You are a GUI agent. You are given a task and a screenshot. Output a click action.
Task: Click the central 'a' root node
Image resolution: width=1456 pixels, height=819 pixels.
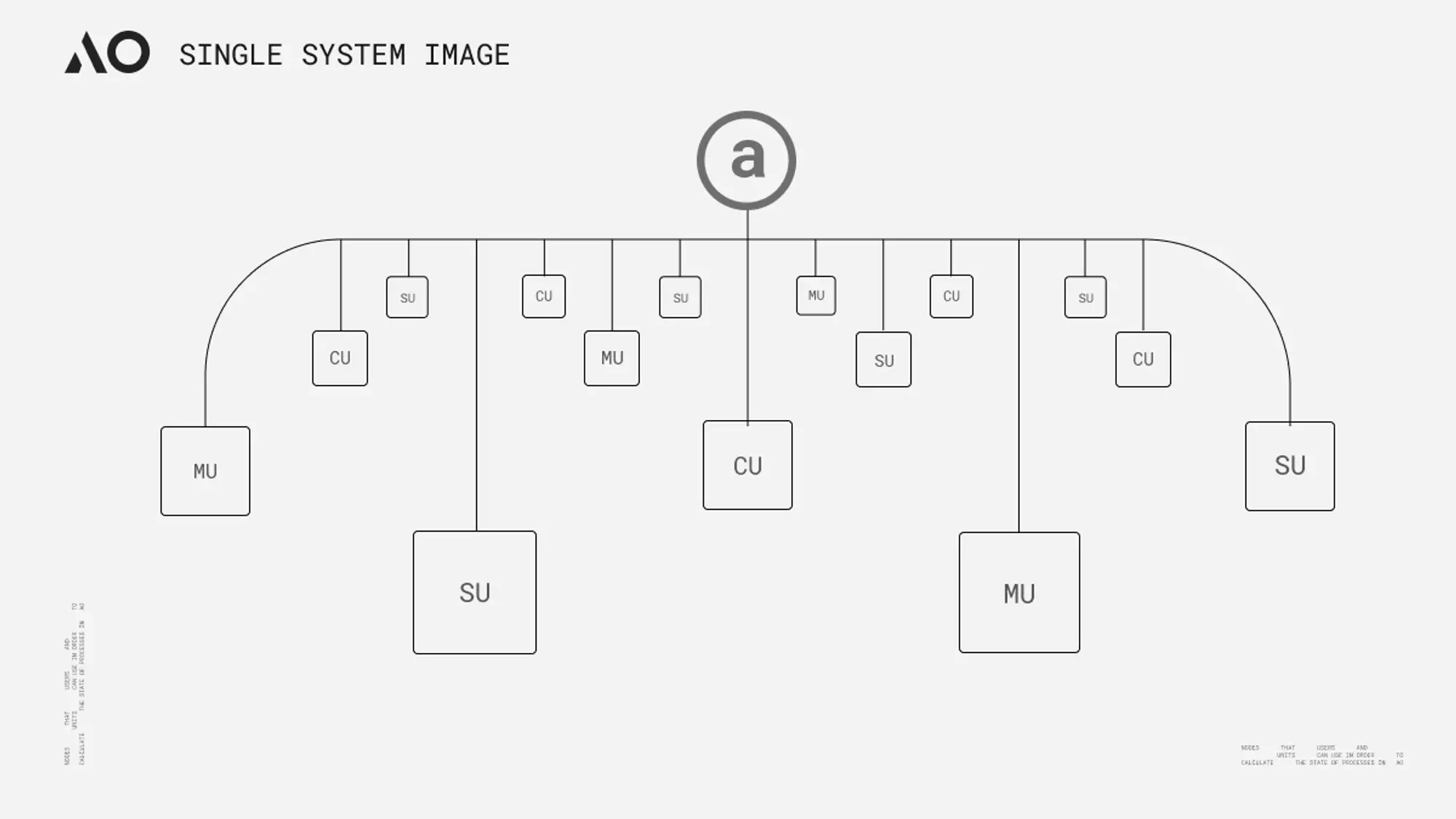(x=747, y=159)
